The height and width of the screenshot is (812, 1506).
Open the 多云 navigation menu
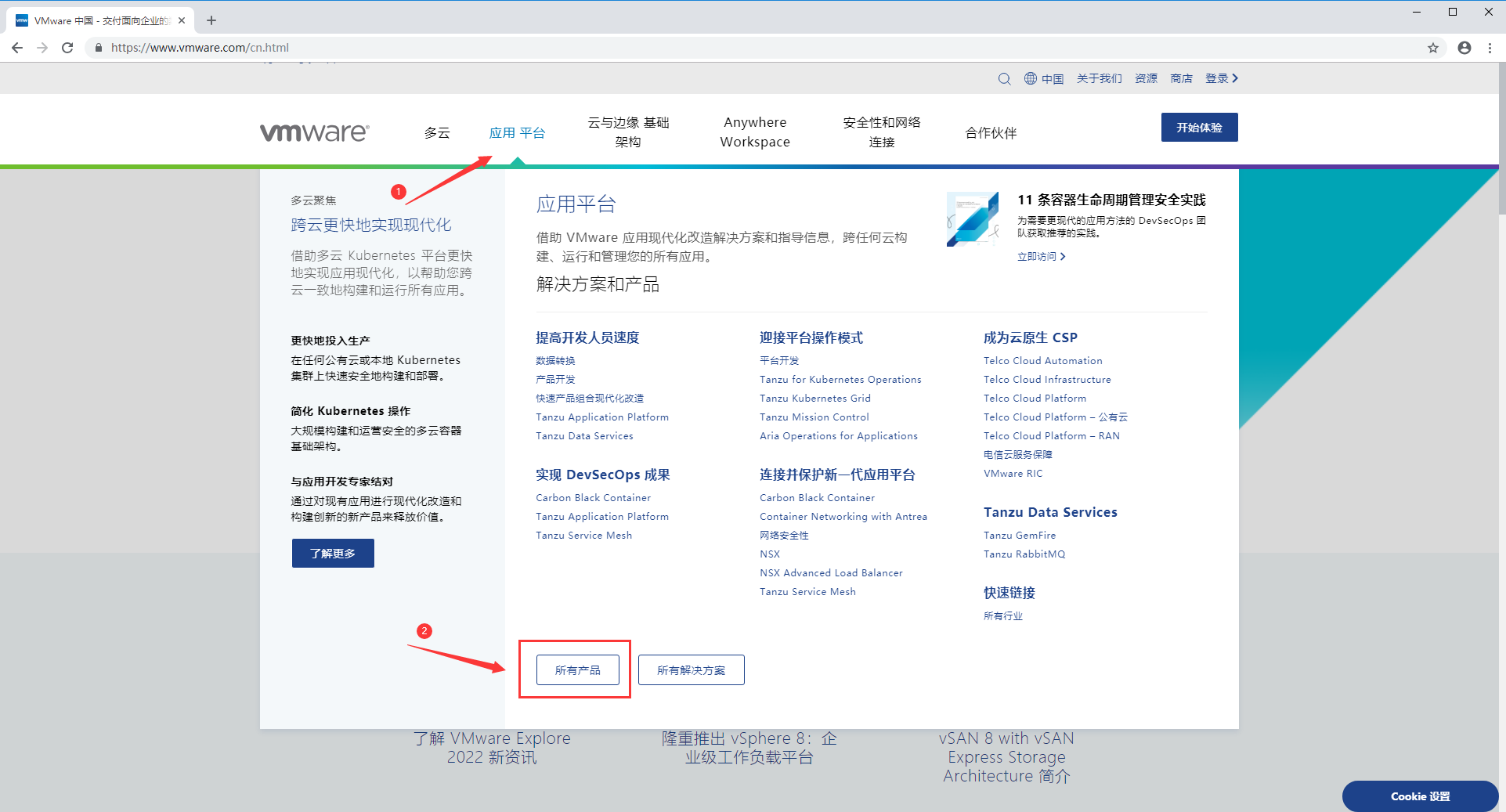click(x=437, y=133)
